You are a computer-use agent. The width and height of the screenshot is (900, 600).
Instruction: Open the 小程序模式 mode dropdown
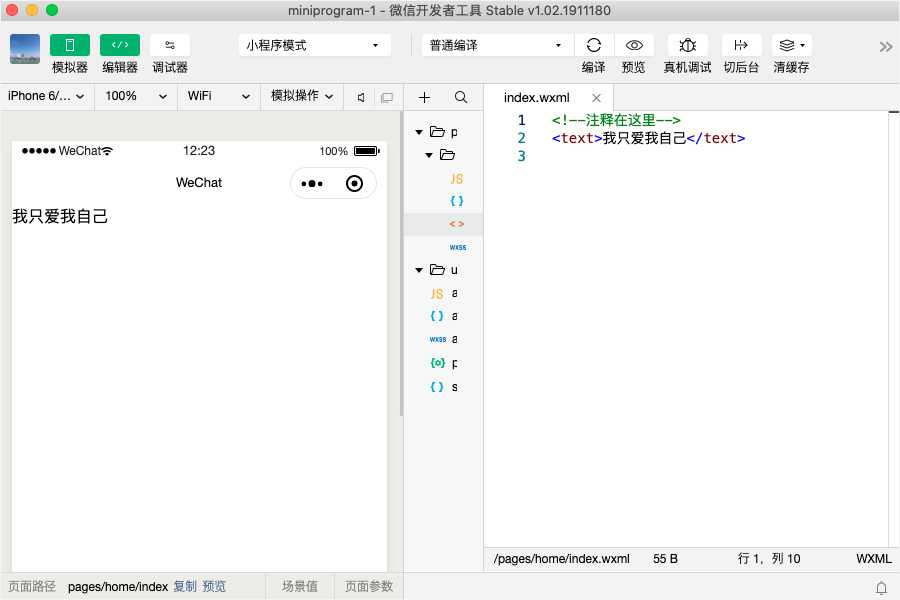314,45
